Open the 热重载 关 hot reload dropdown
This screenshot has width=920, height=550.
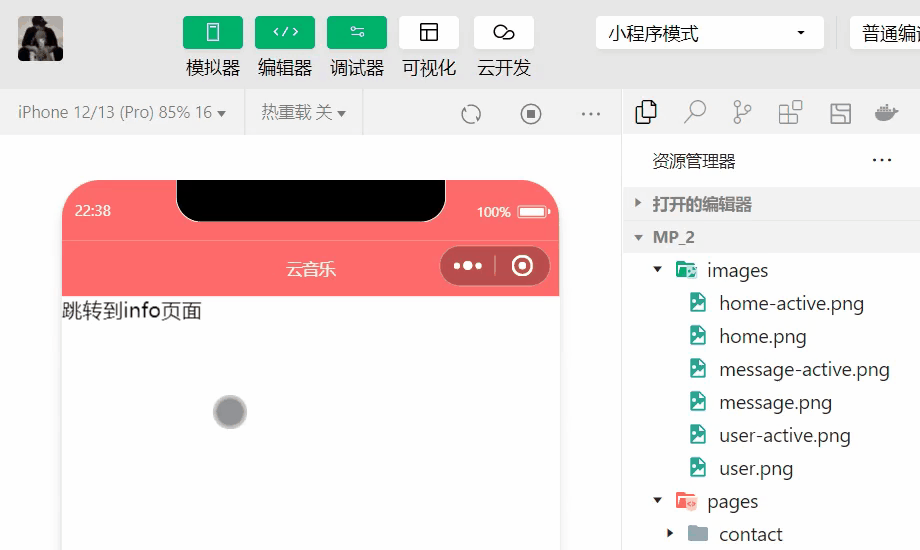(303, 112)
